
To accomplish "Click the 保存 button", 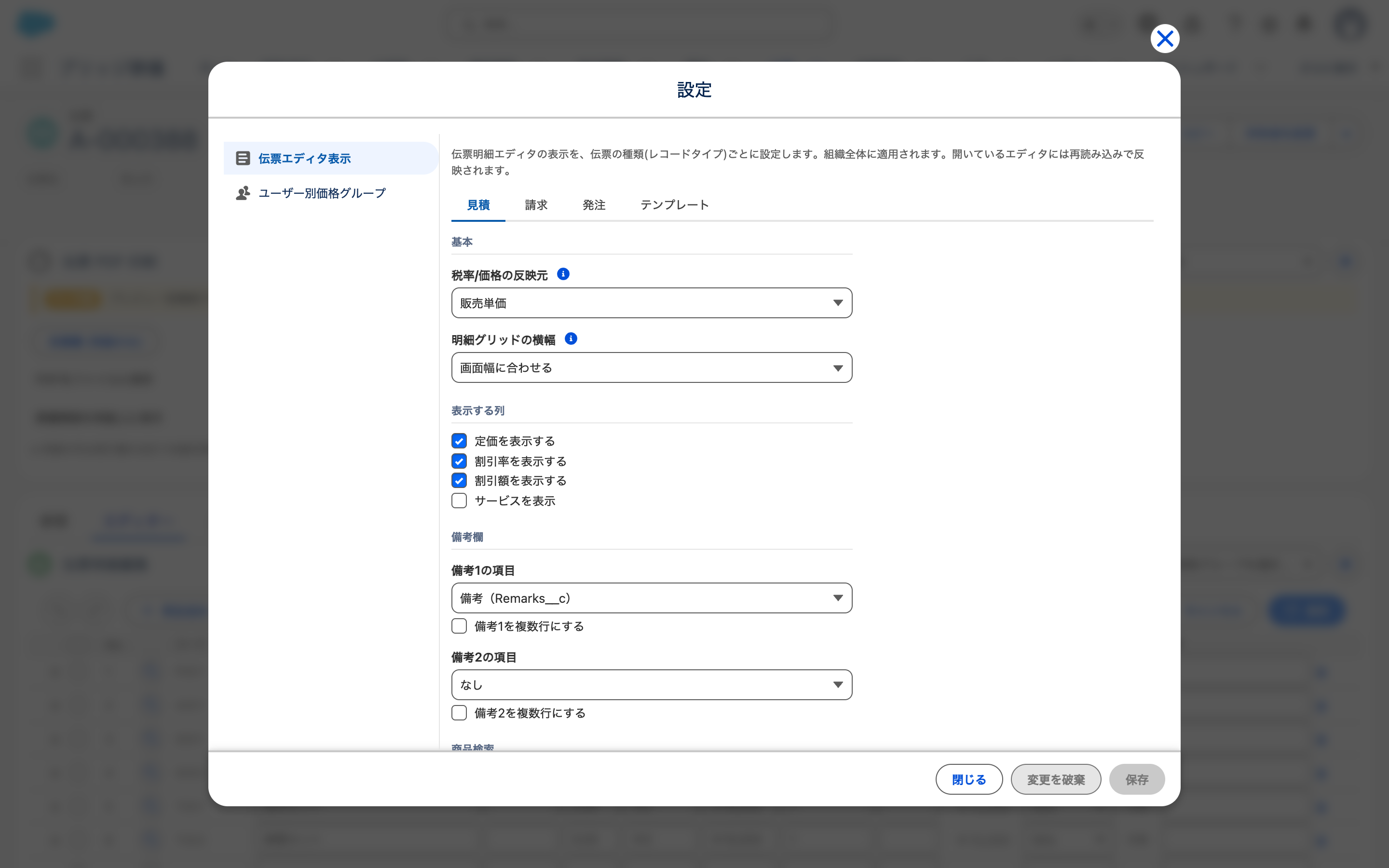I will (x=1136, y=780).
